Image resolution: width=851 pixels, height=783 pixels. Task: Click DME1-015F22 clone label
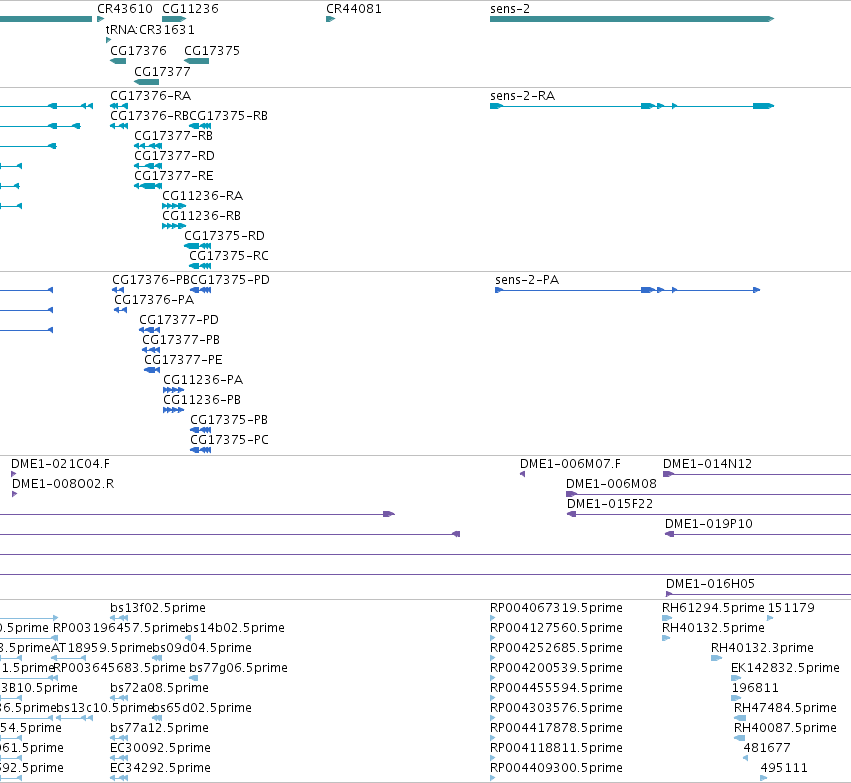(610, 504)
